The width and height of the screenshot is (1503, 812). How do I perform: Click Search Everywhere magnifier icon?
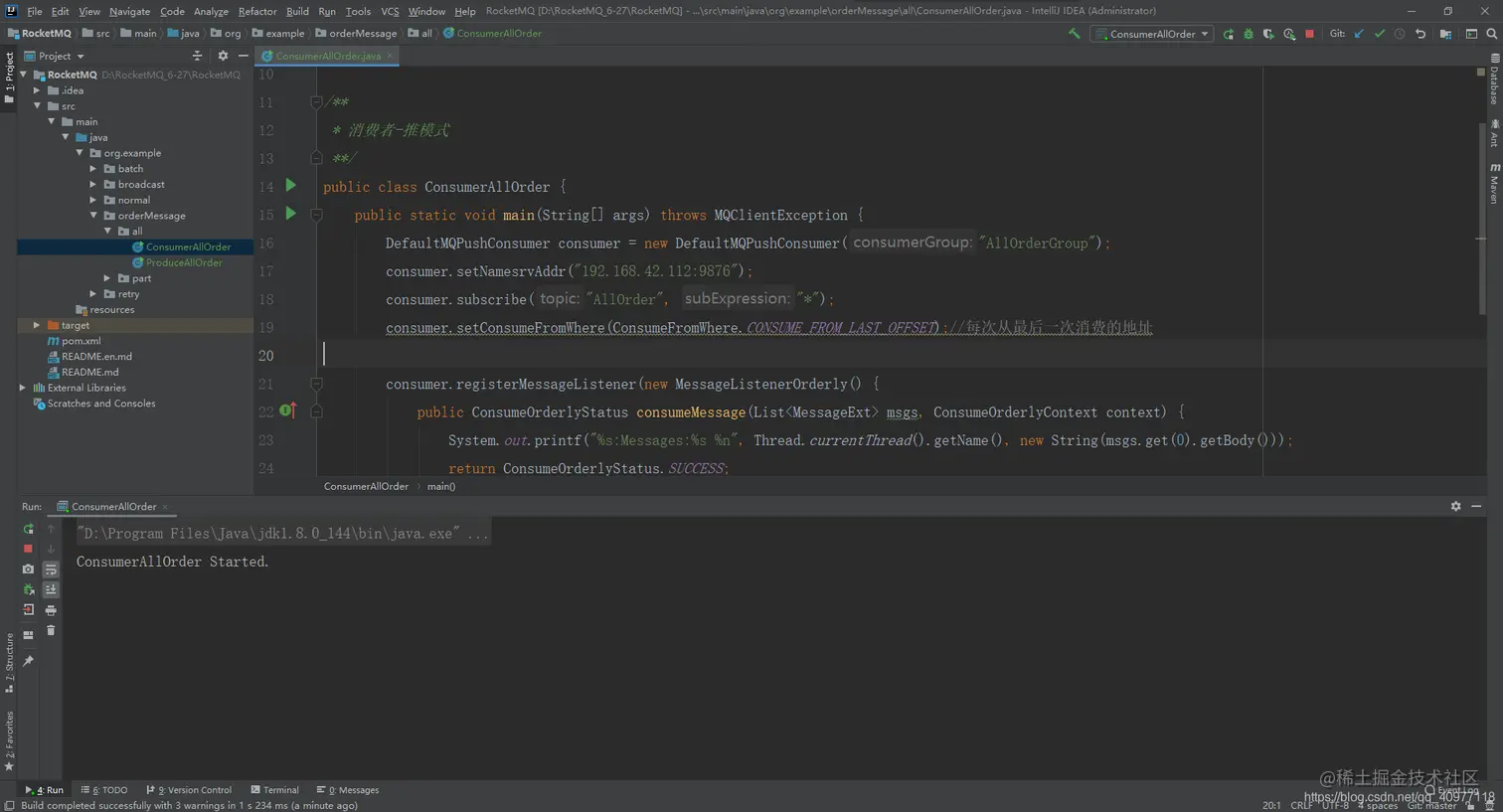click(1491, 34)
